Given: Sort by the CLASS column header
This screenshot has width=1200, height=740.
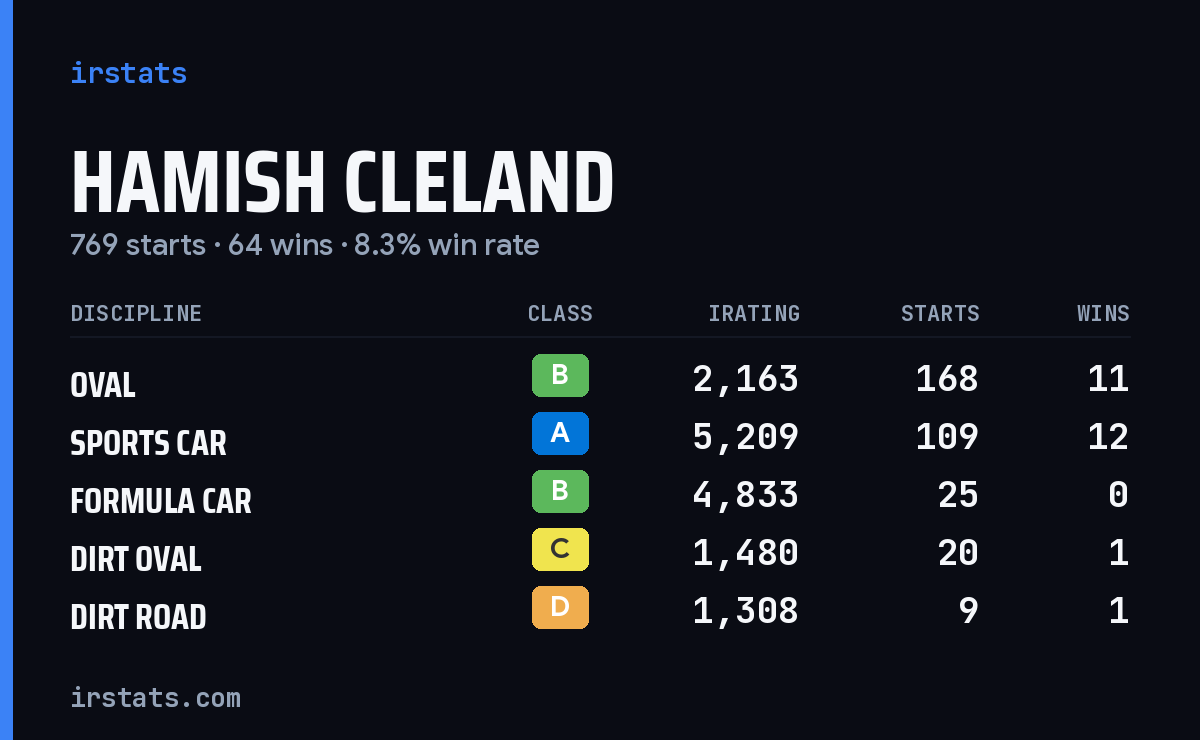Looking at the screenshot, I should coord(560,313).
